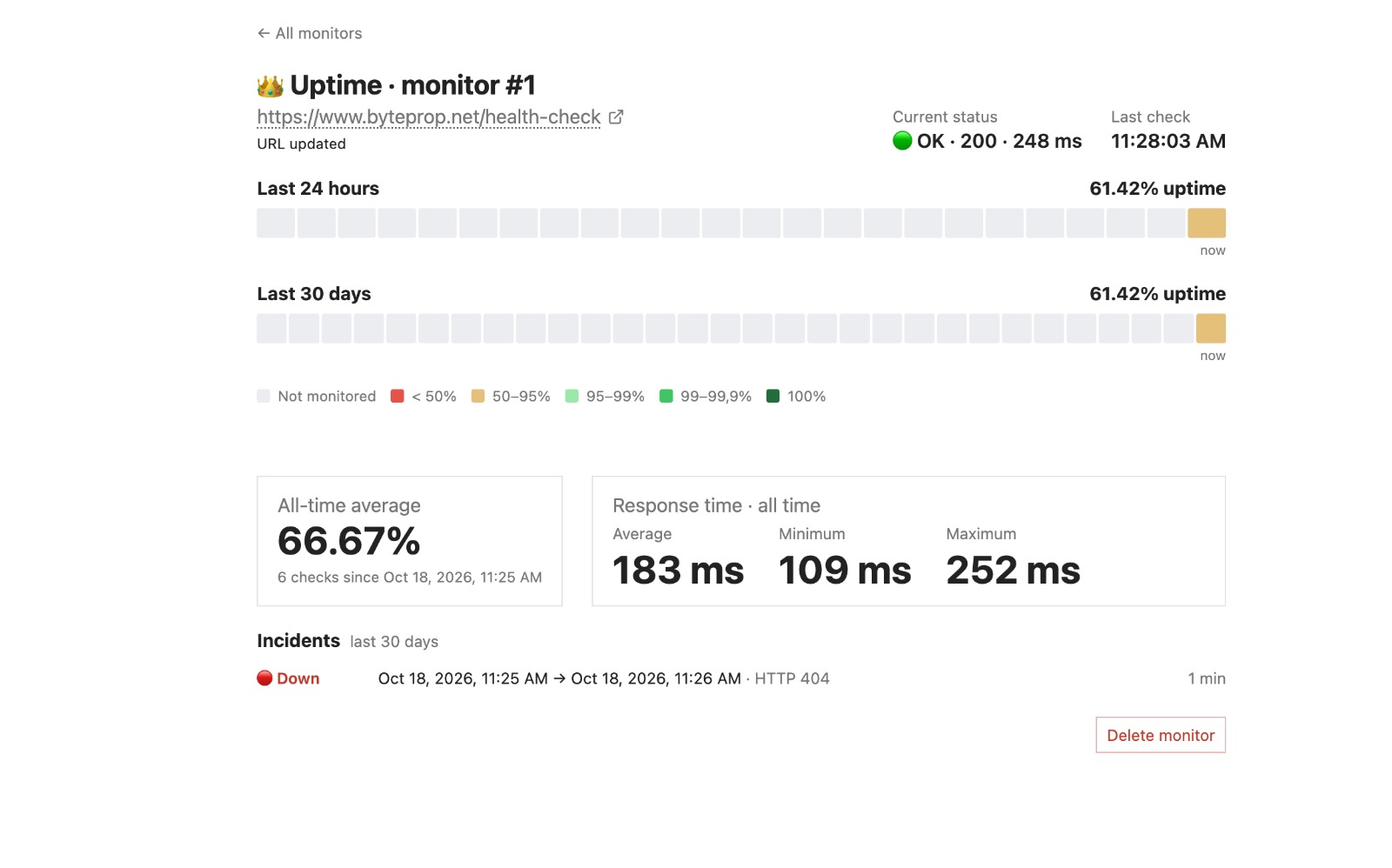The width and height of the screenshot is (1392, 868).
Task: Select the orange bar in Last 30 days
Action: (x=1211, y=328)
